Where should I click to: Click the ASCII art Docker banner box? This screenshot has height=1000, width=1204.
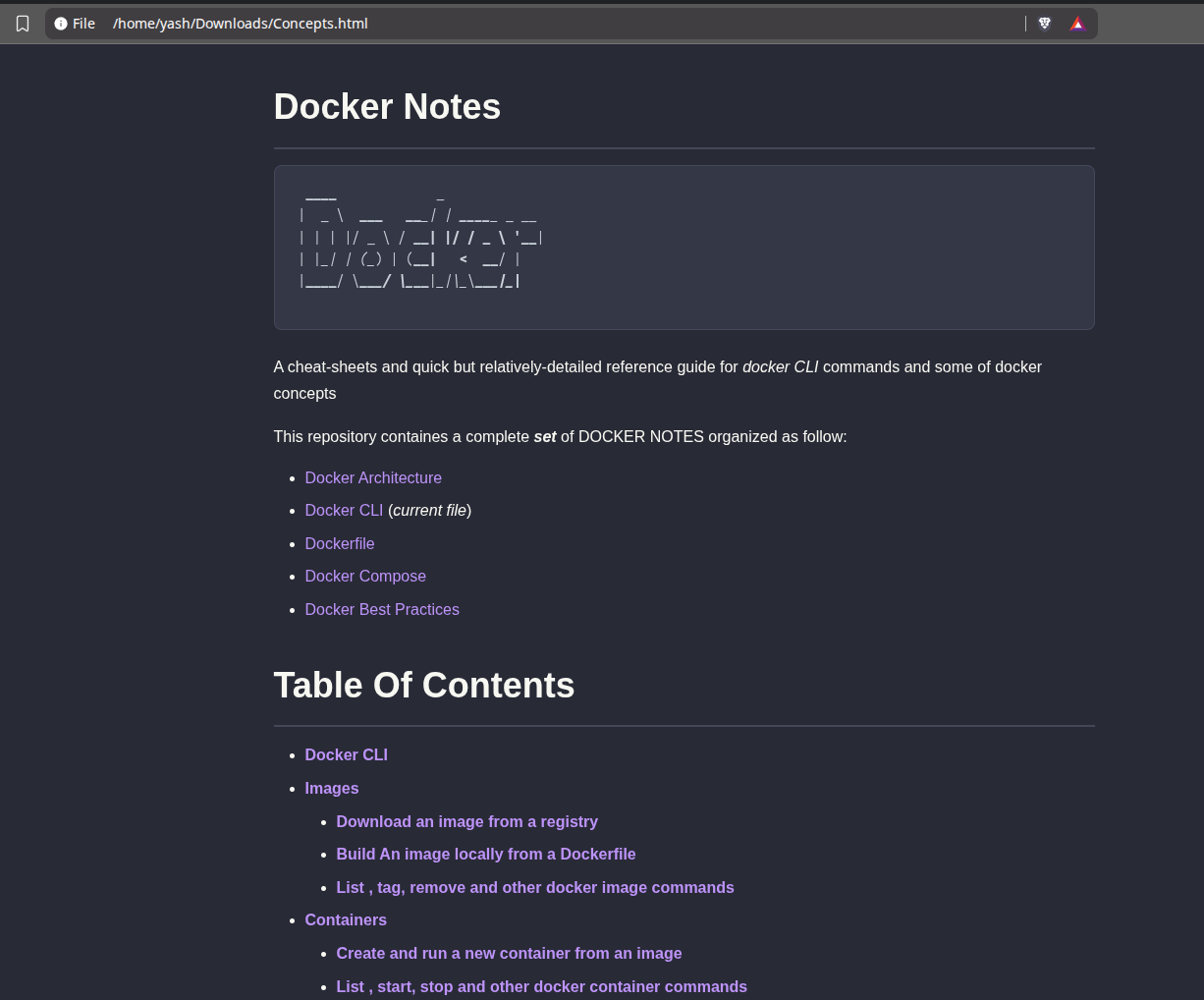point(684,247)
